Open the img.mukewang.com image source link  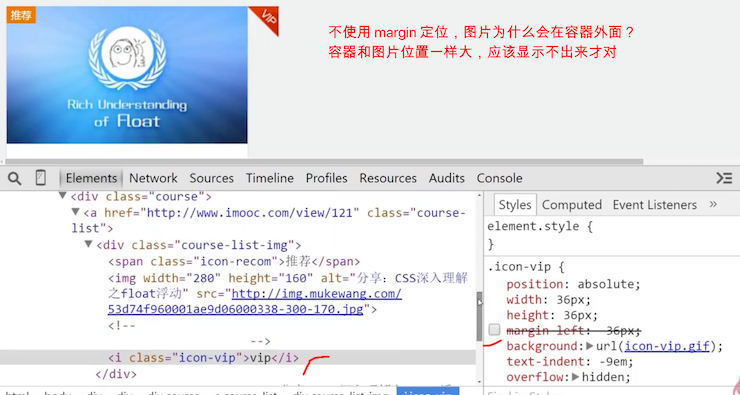pos(255,302)
